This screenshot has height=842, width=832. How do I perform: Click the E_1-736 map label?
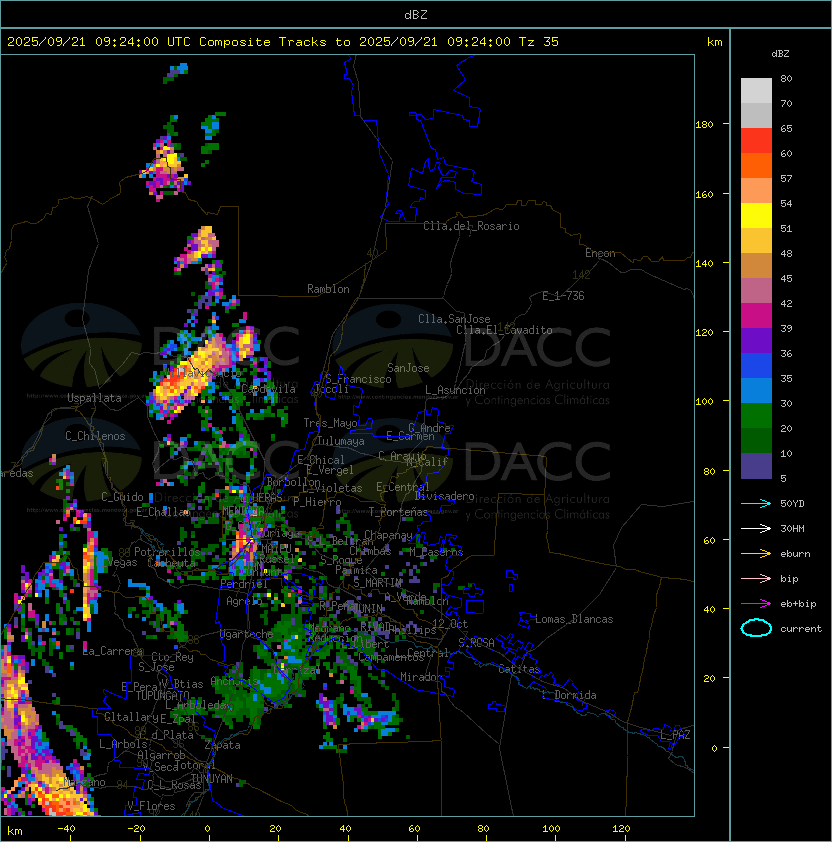click(563, 296)
